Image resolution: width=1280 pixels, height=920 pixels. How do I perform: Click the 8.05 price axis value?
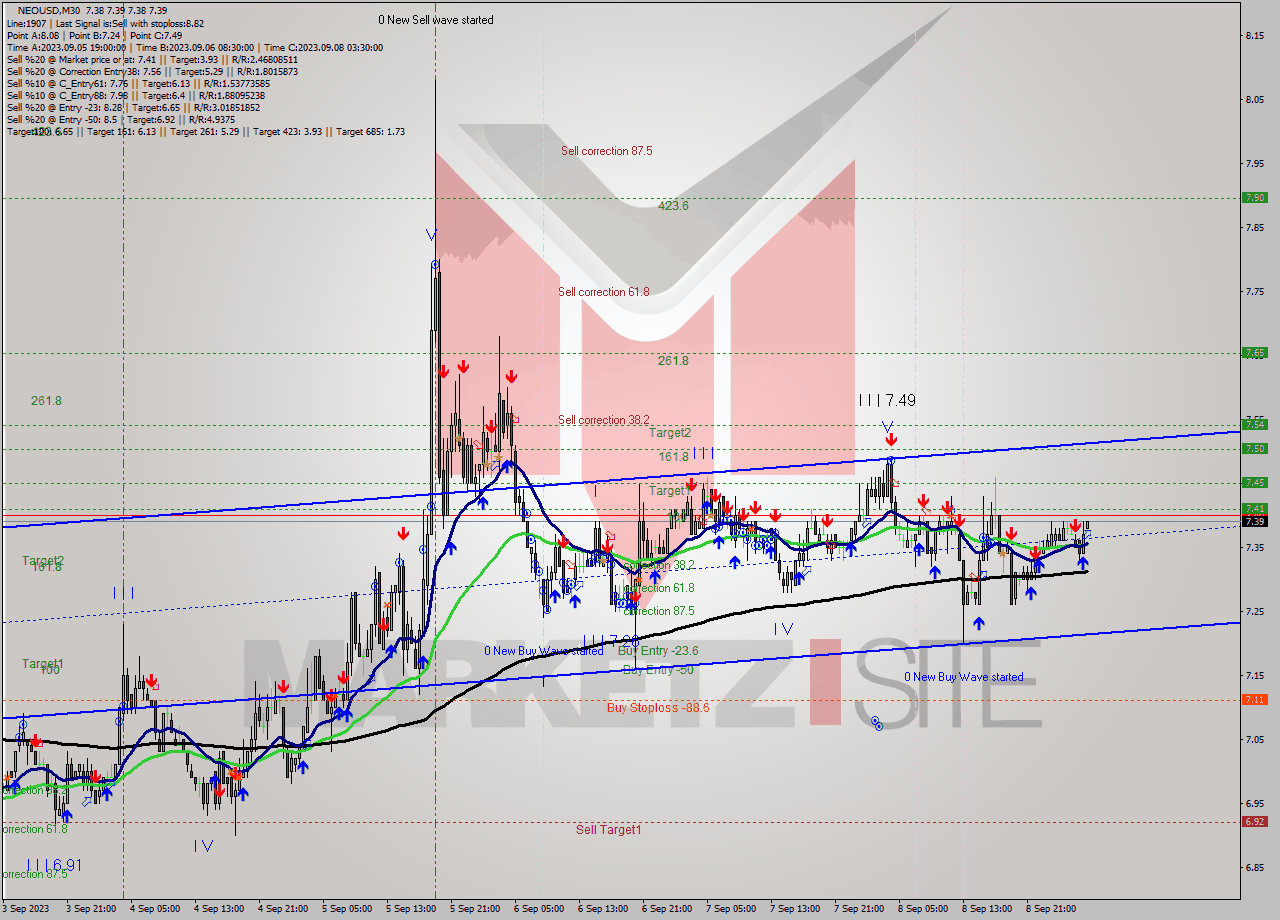[1257, 100]
